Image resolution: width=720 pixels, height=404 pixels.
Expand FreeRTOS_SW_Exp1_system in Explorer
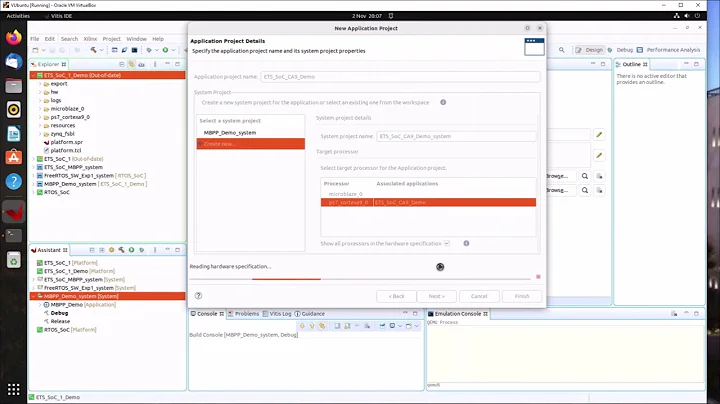34,176
